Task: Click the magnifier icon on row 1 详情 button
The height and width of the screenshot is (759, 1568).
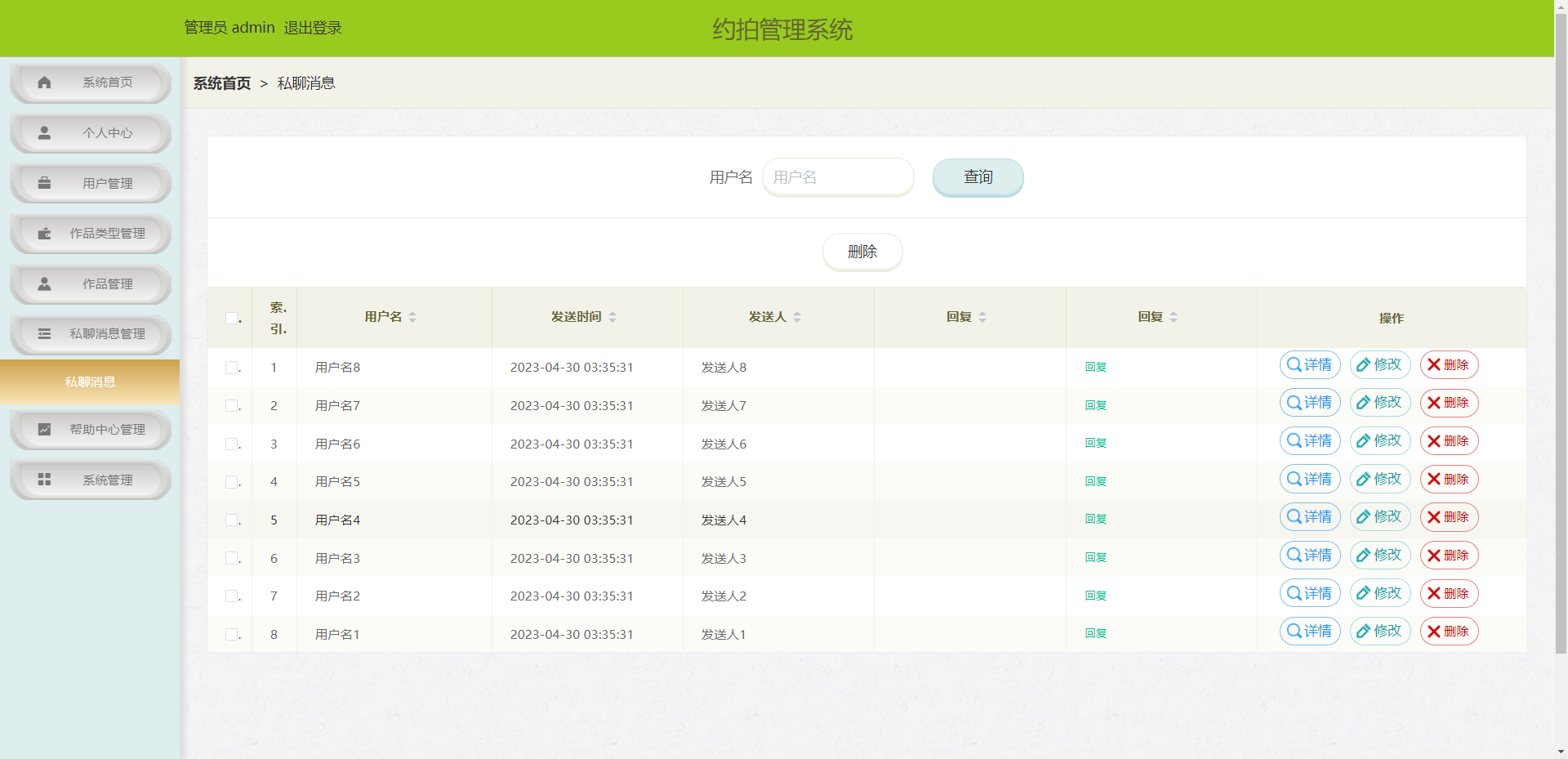Action: coord(1294,365)
